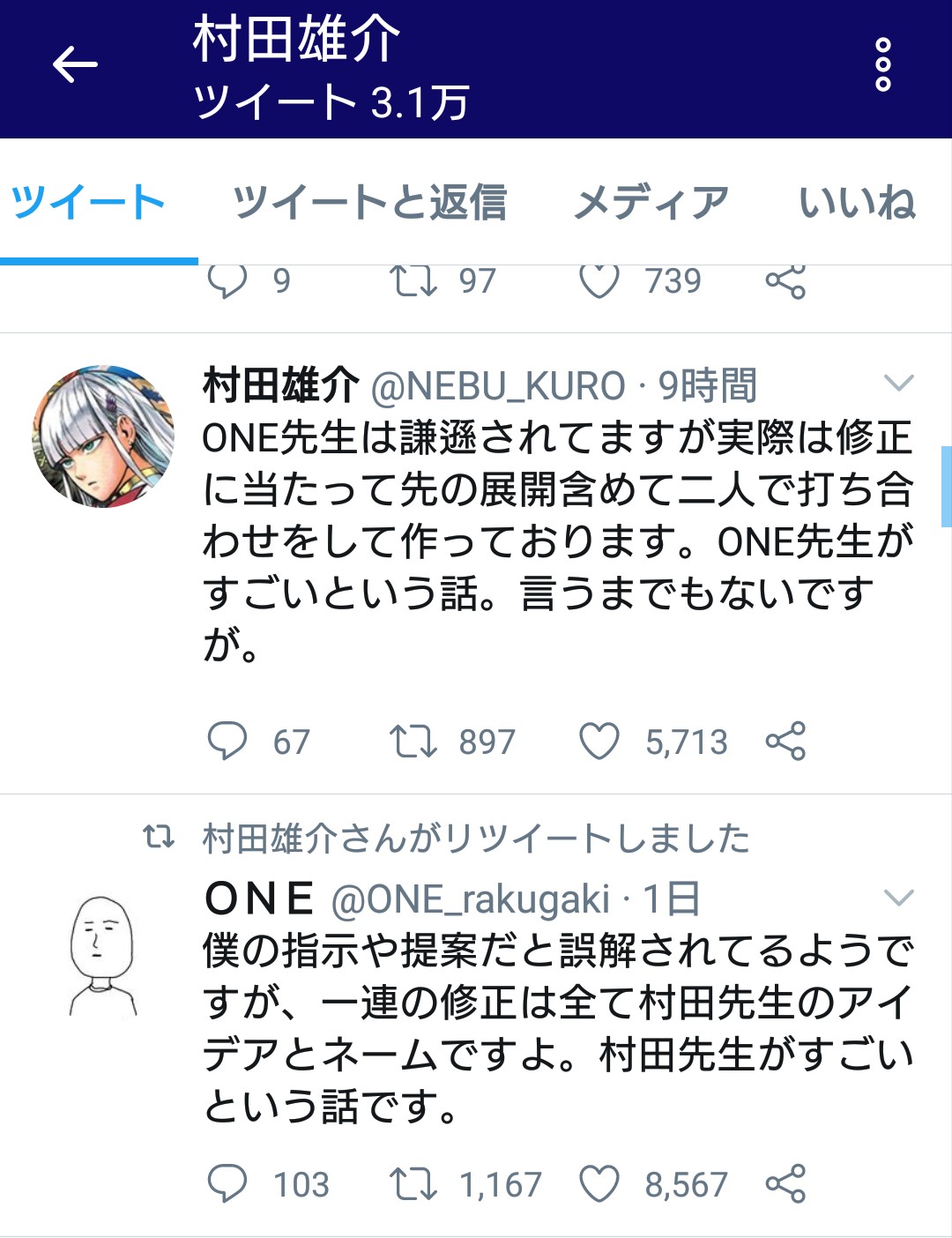Retweet the tweet with 897 retweets
Screen dimensions: 952x1238
pyautogui.click(x=413, y=741)
